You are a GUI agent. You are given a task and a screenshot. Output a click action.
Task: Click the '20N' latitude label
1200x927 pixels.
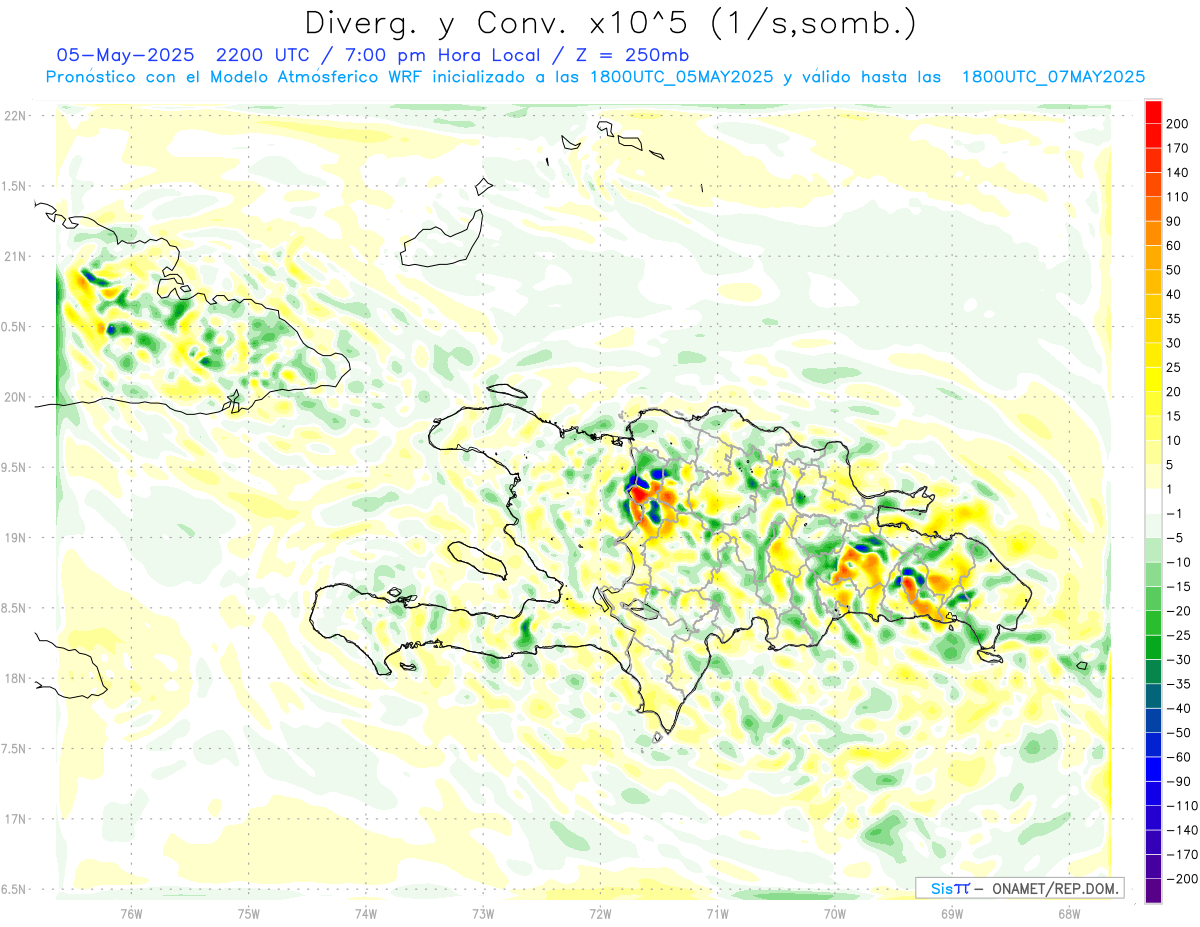click(15, 397)
